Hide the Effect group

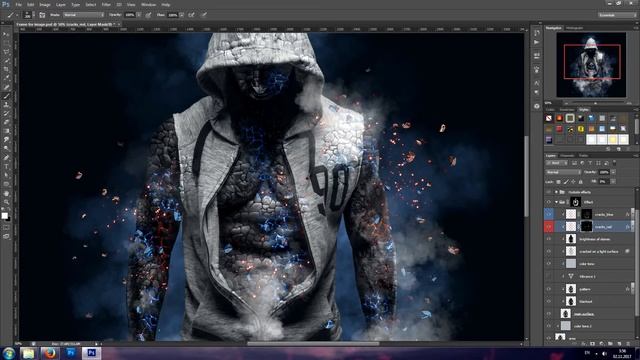coord(549,202)
